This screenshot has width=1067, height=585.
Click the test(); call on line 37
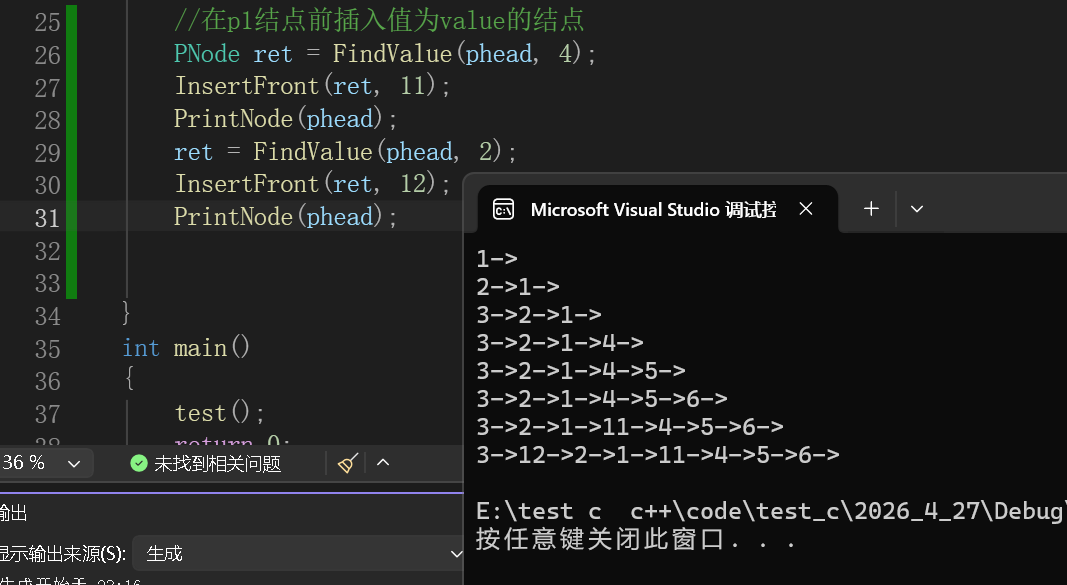pyautogui.click(x=219, y=413)
